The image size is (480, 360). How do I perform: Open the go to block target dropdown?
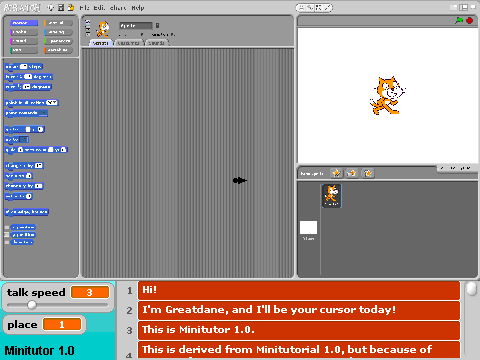[x=24, y=139]
